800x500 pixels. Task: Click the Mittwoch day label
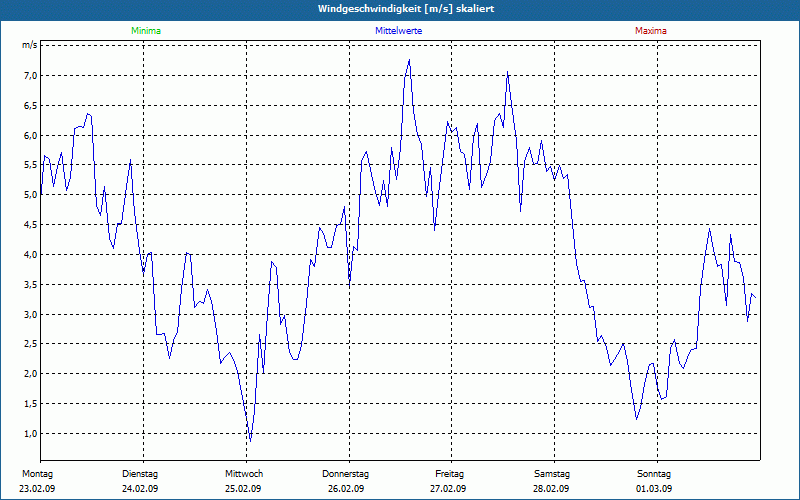[244, 474]
